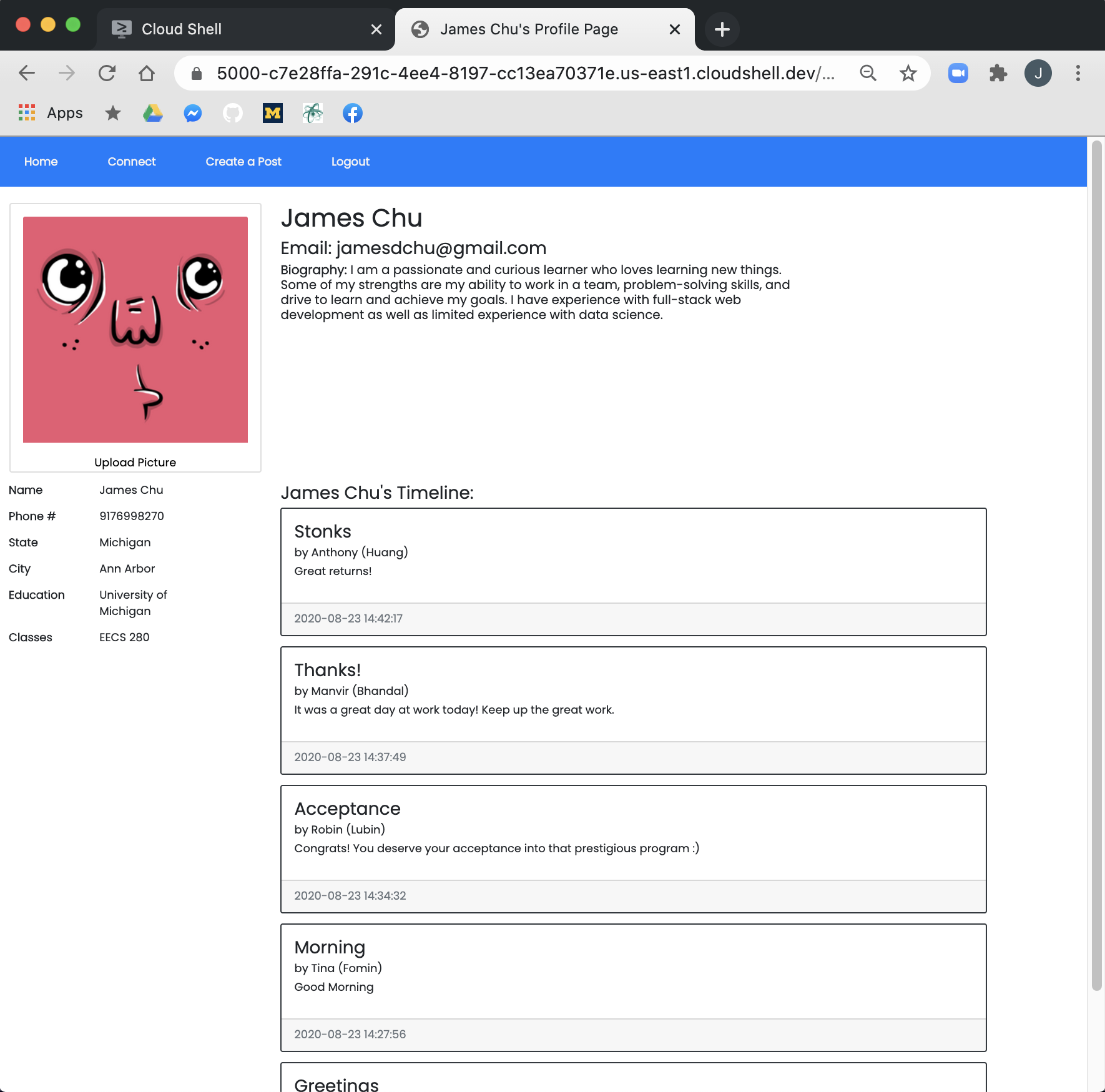Open the Michigan M bookmark
Screen dimensions: 1105x1092
click(273, 113)
